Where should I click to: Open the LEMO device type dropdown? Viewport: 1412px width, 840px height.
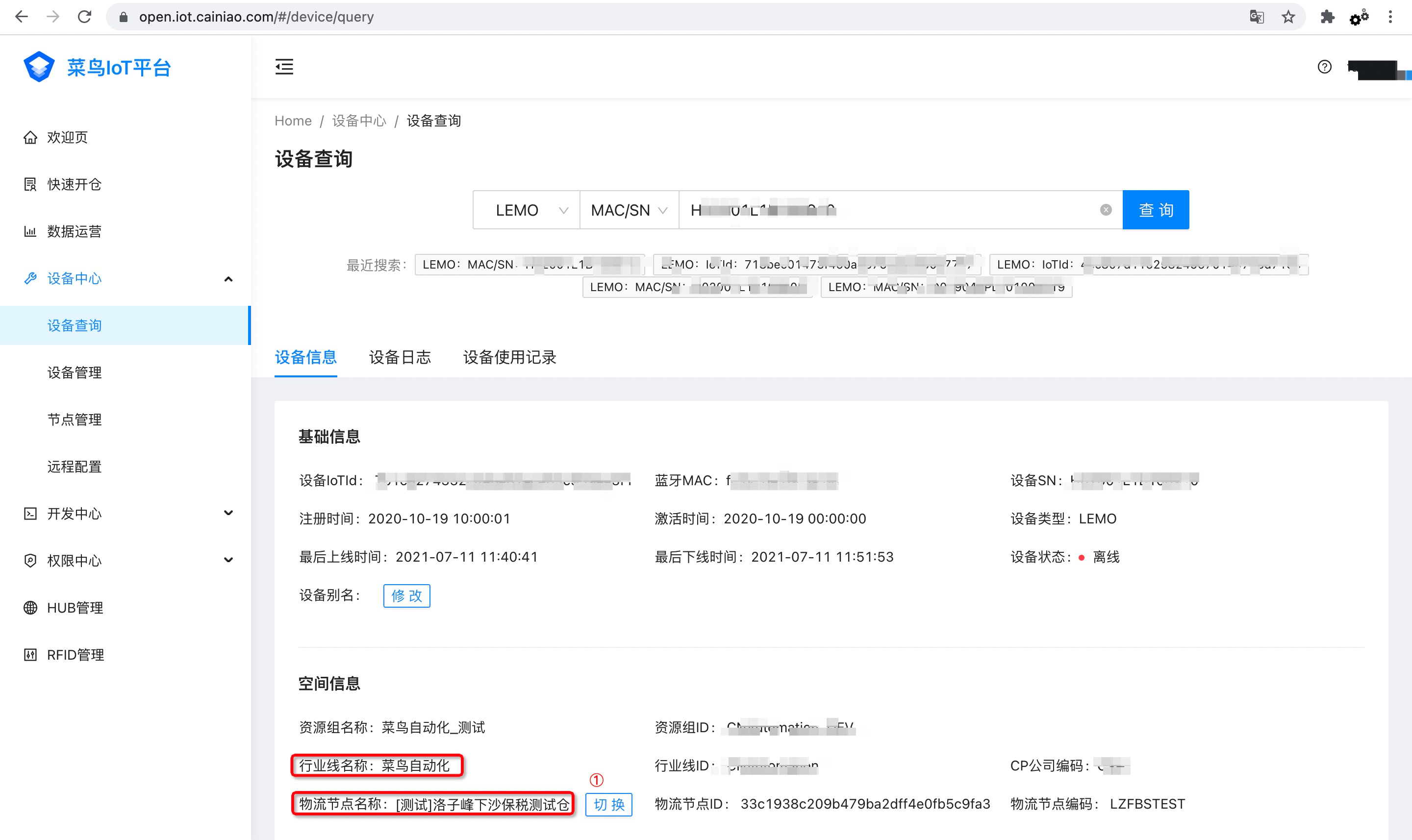[526, 210]
